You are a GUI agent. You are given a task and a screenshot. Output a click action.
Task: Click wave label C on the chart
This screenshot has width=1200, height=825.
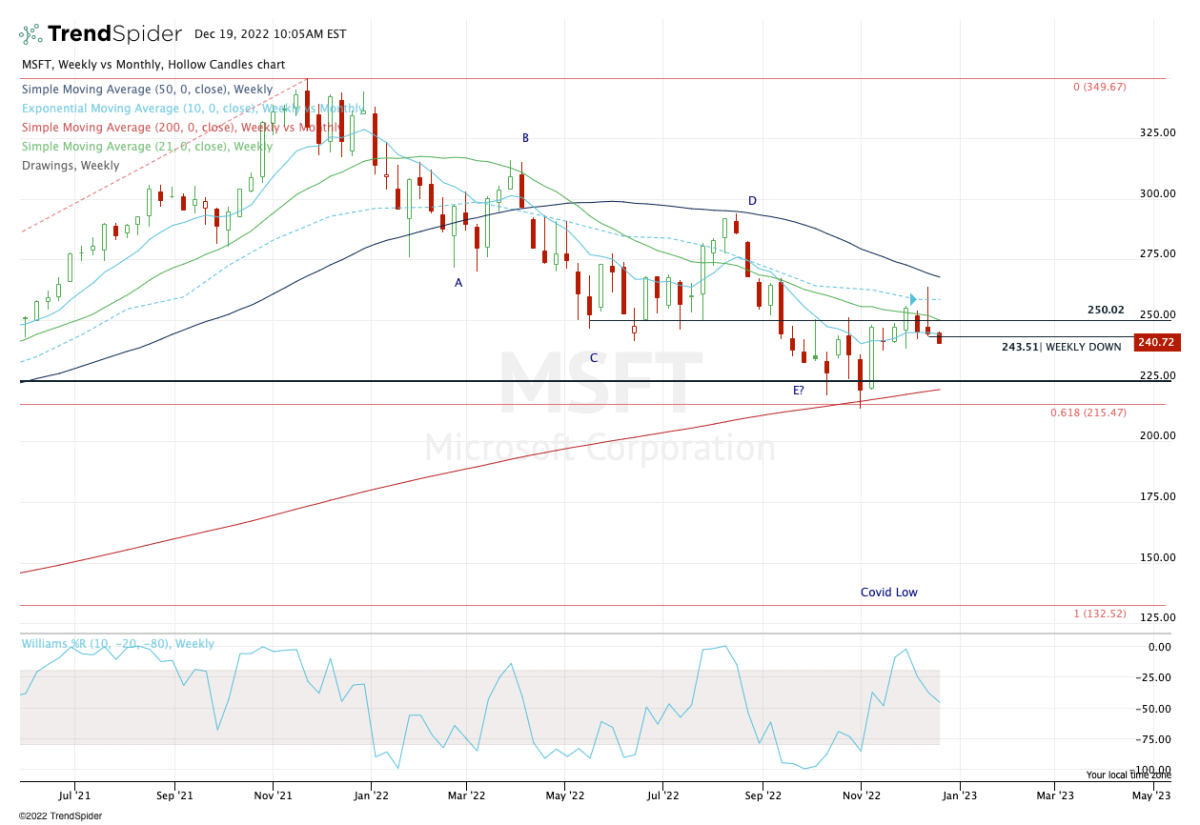(593, 357)
